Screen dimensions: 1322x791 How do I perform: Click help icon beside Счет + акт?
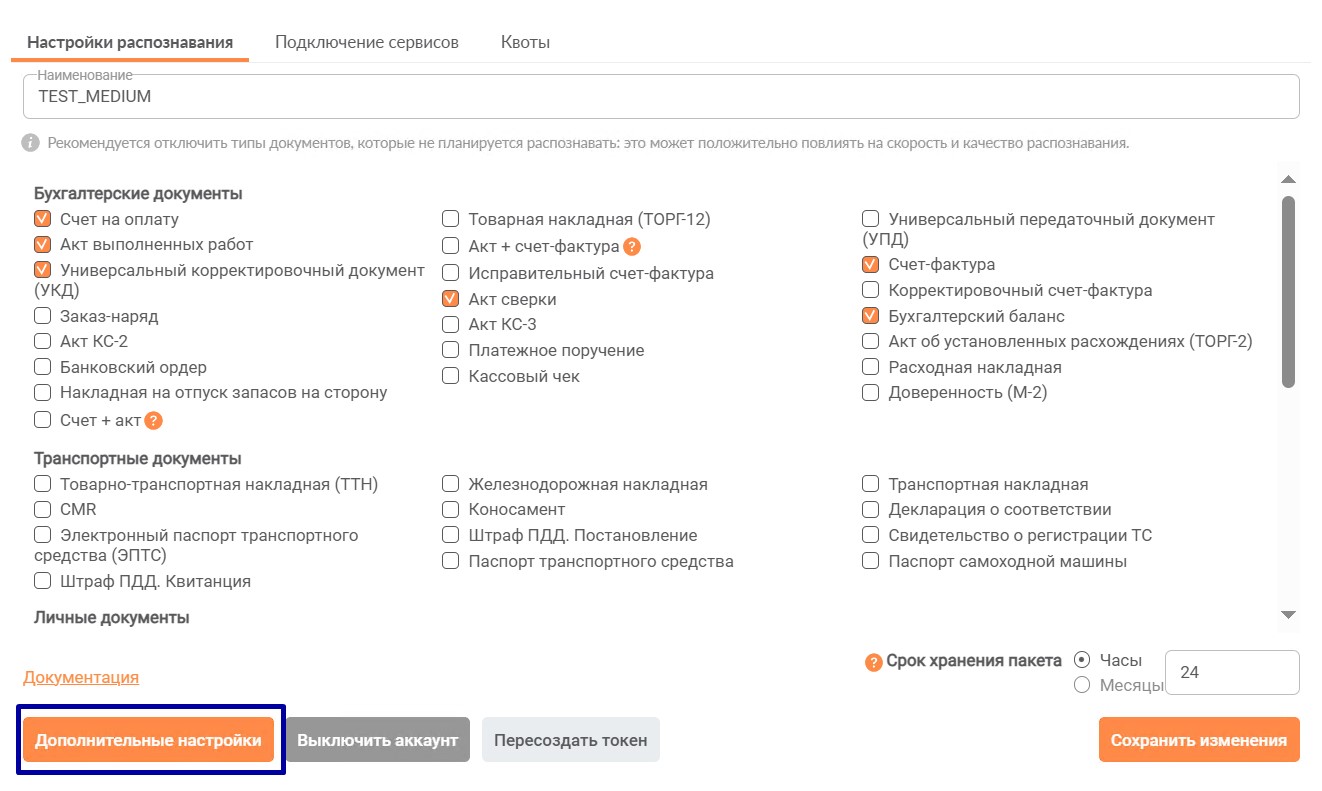153,421
